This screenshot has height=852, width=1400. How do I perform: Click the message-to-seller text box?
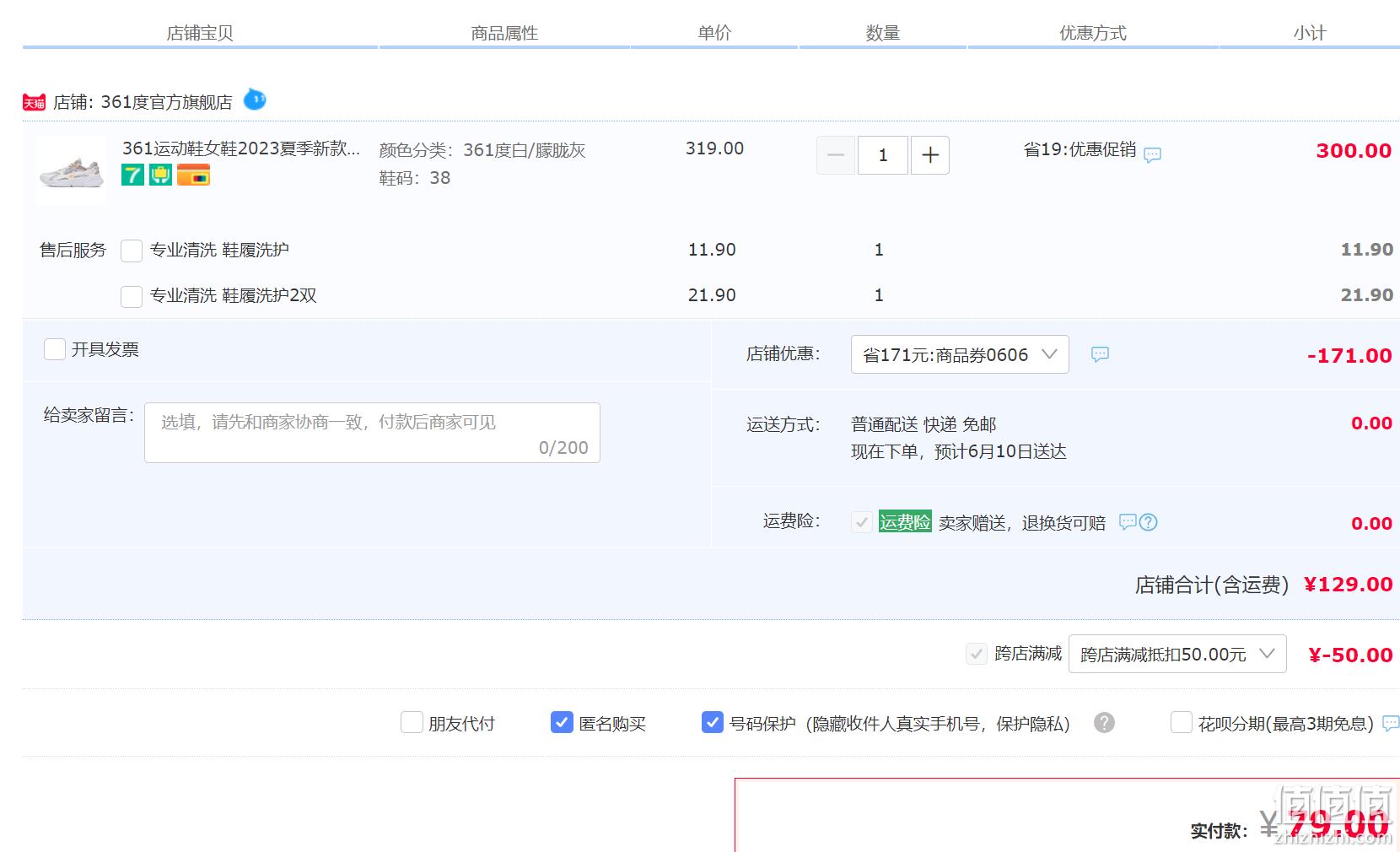click(x=372, y=433)
